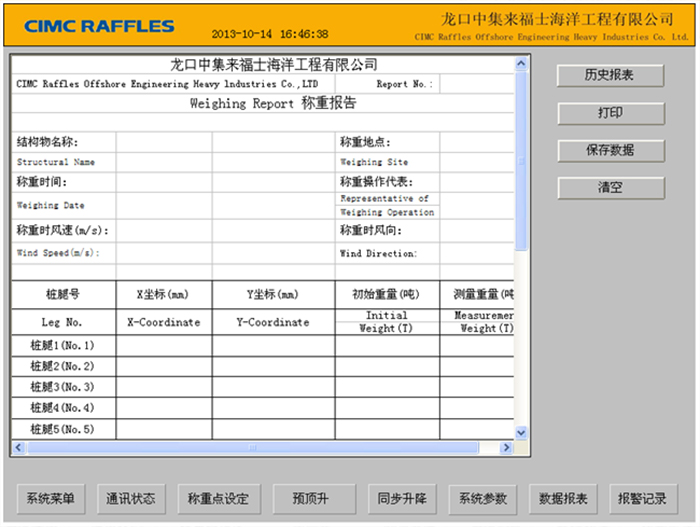The height and width of the screenshot is (527, 700).
Task: Go to 称重点设定 weighing point settings
Action: 219,498
